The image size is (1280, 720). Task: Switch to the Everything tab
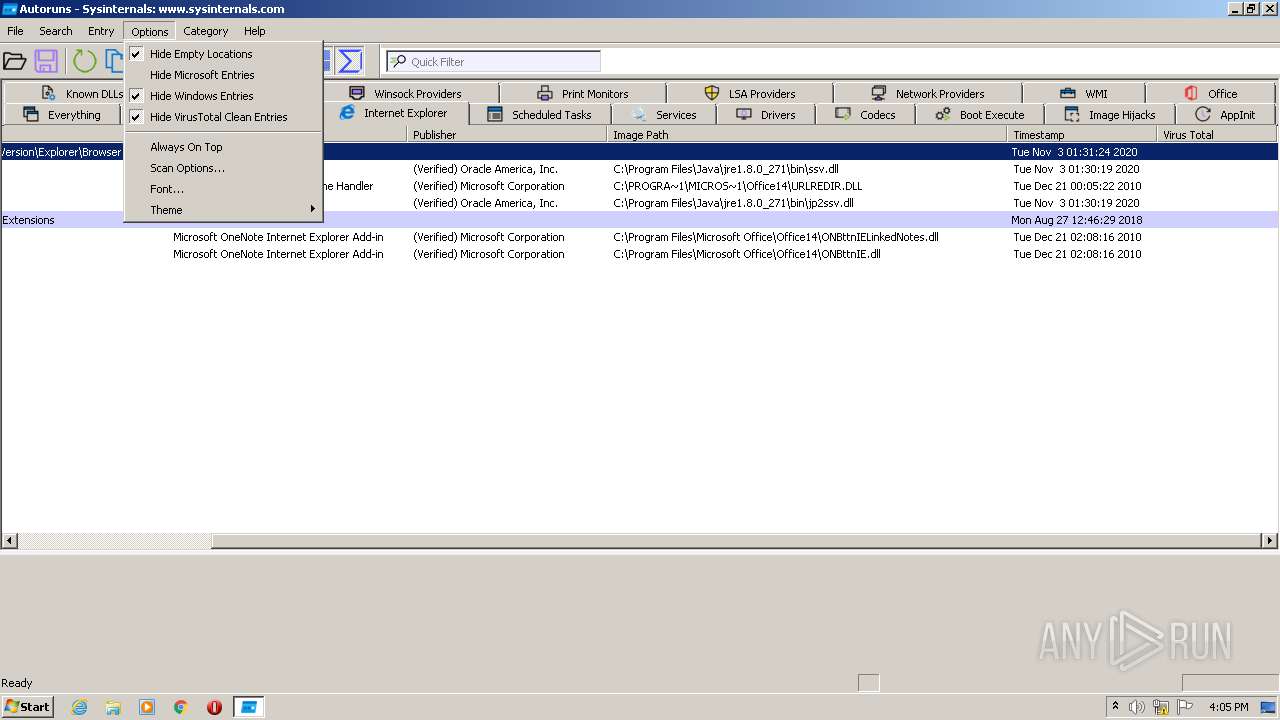62,115
